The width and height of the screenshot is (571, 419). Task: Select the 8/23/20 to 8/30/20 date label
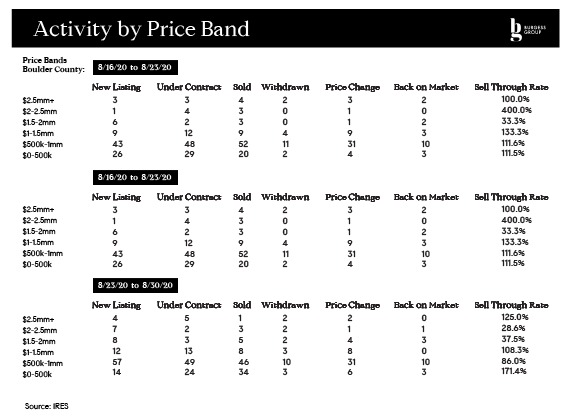135,285
